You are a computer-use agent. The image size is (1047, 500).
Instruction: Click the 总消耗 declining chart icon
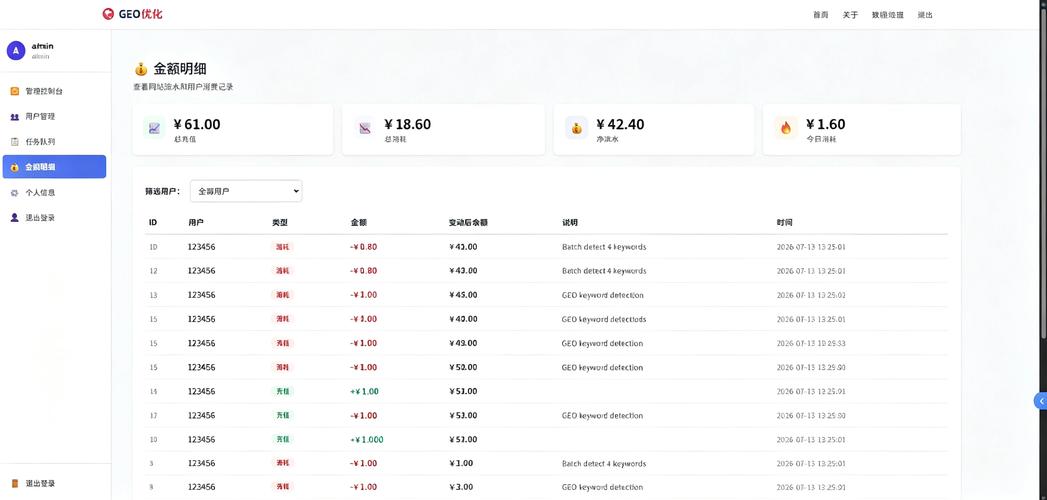click(365, 128)
